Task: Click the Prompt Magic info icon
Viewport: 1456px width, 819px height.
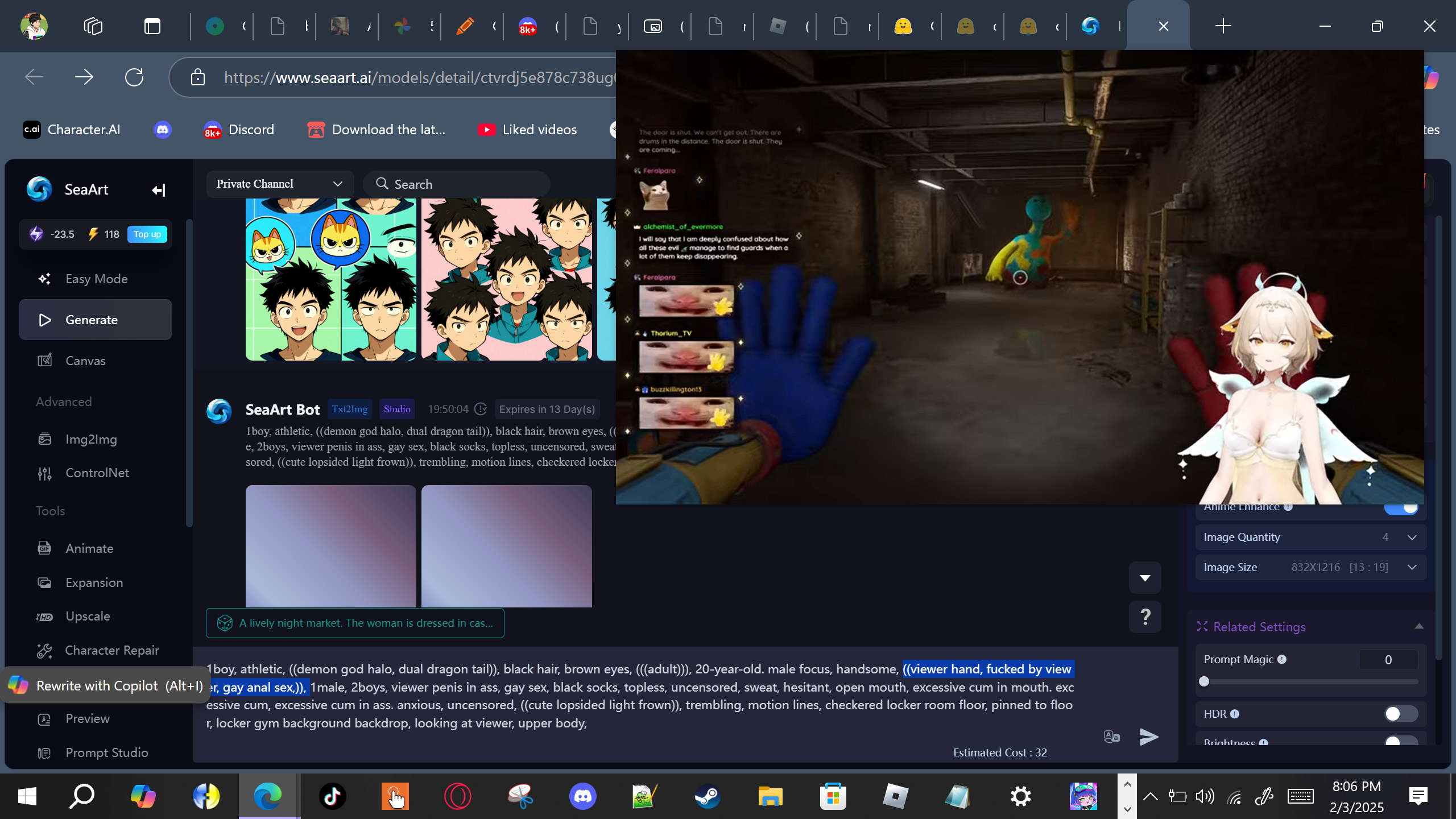Action: [1282, 660]
